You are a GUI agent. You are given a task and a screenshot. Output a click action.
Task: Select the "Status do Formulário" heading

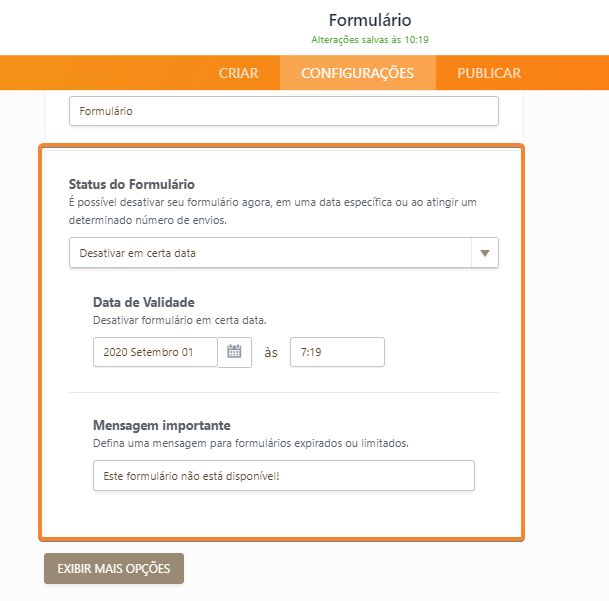pyautogui.click(x=131, y=184)
